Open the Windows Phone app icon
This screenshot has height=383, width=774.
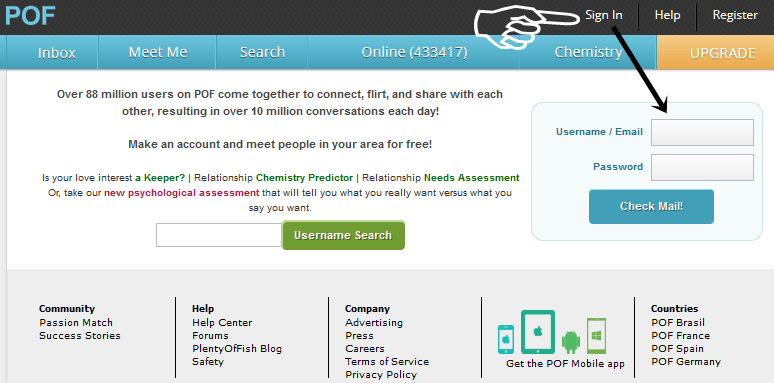(596, 336)
